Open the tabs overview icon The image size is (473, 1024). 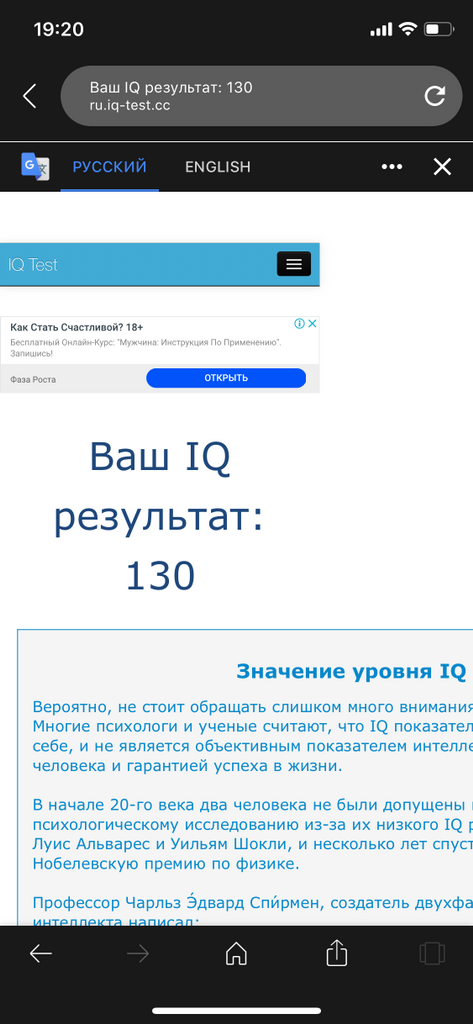432,954
